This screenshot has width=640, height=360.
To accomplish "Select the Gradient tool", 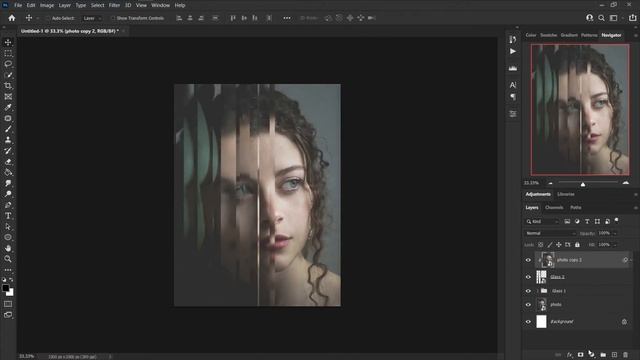I will point(8,172).
